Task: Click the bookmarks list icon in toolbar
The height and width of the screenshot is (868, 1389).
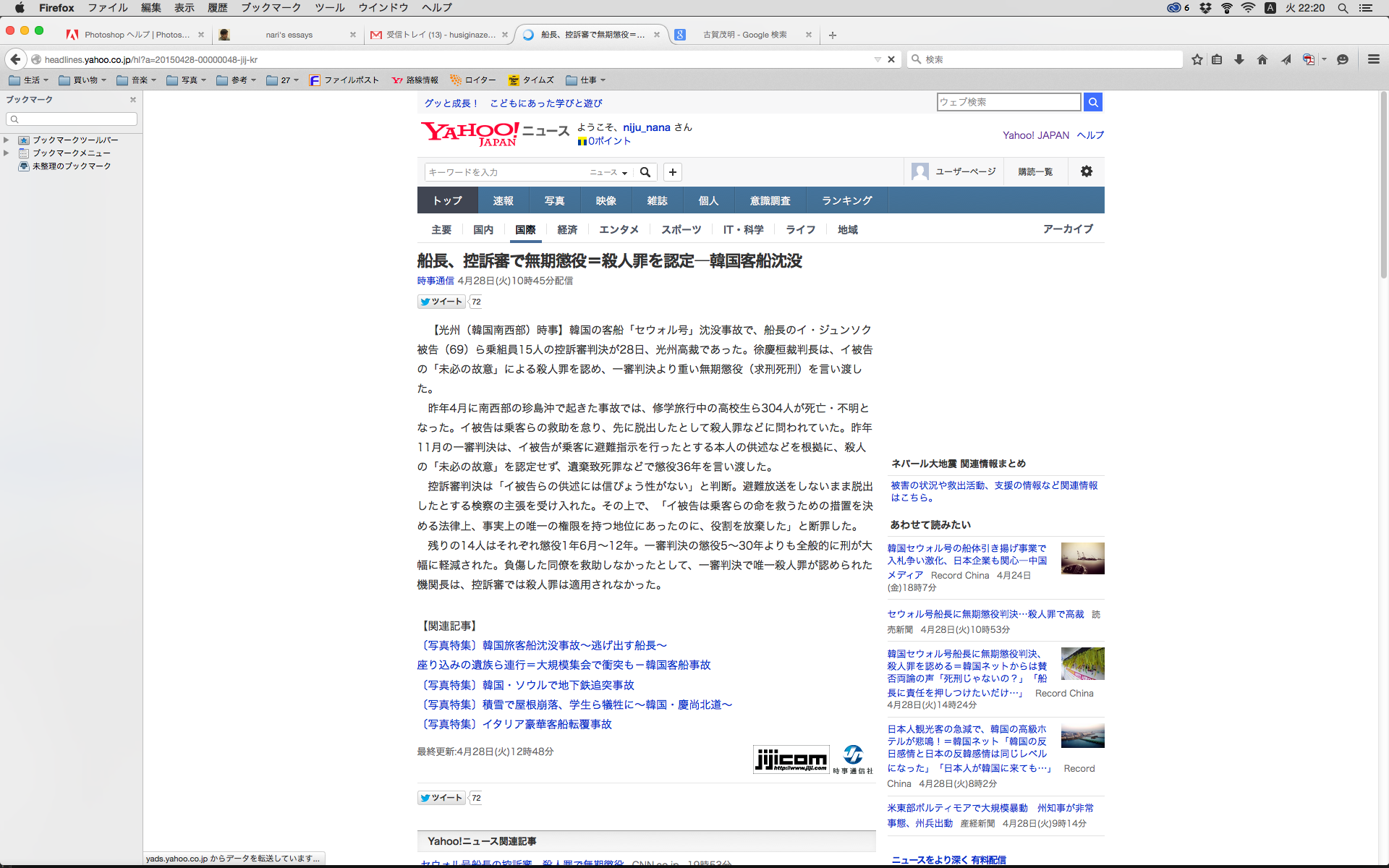Action: [x=1217, y=59]
